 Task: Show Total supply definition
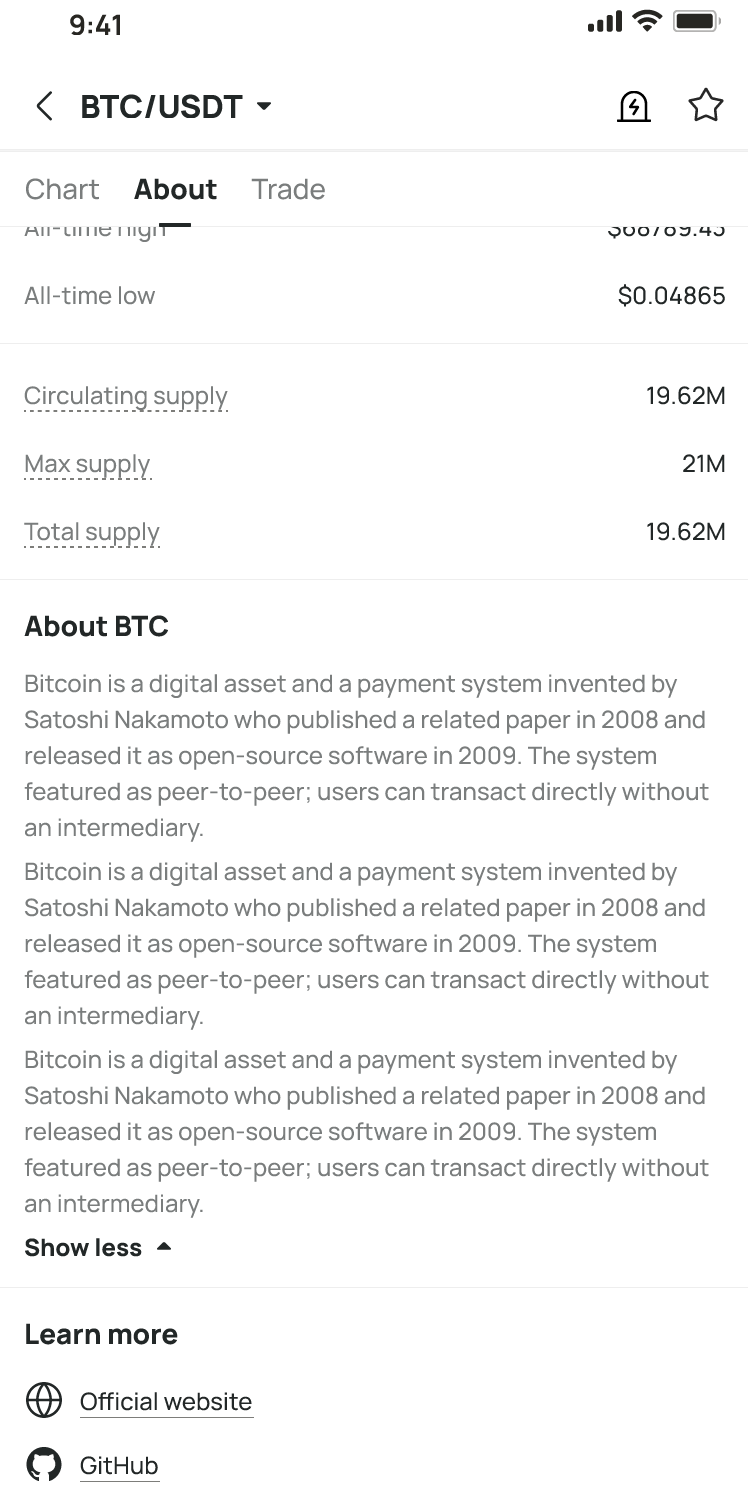point(92,532)
